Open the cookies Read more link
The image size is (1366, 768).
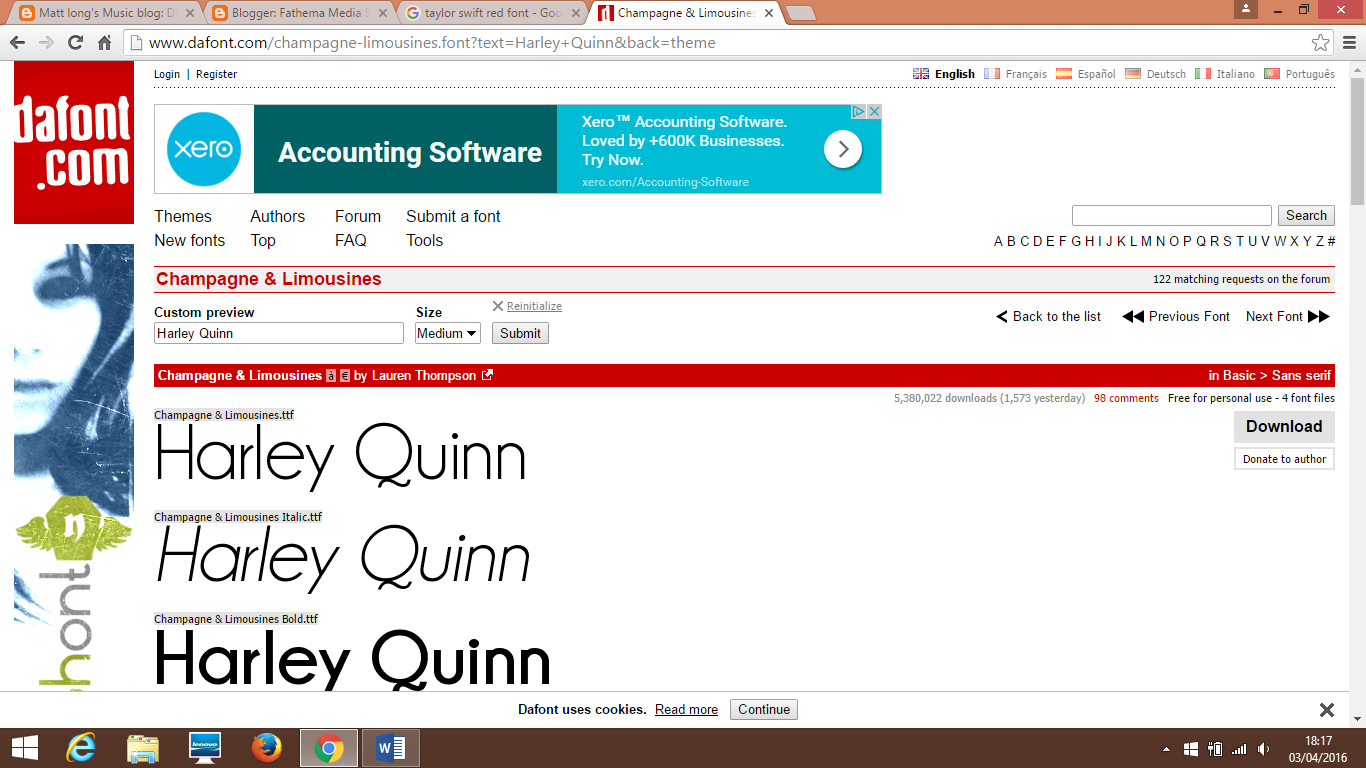[x=686, y=709]
